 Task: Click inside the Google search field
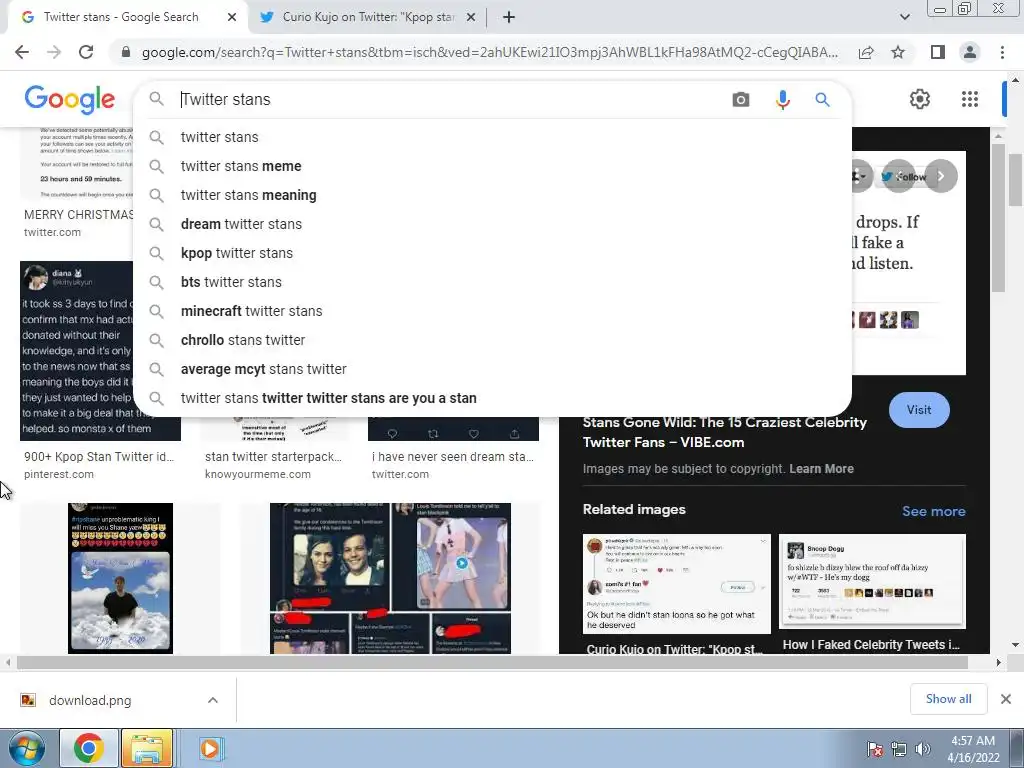coord(451,99)
